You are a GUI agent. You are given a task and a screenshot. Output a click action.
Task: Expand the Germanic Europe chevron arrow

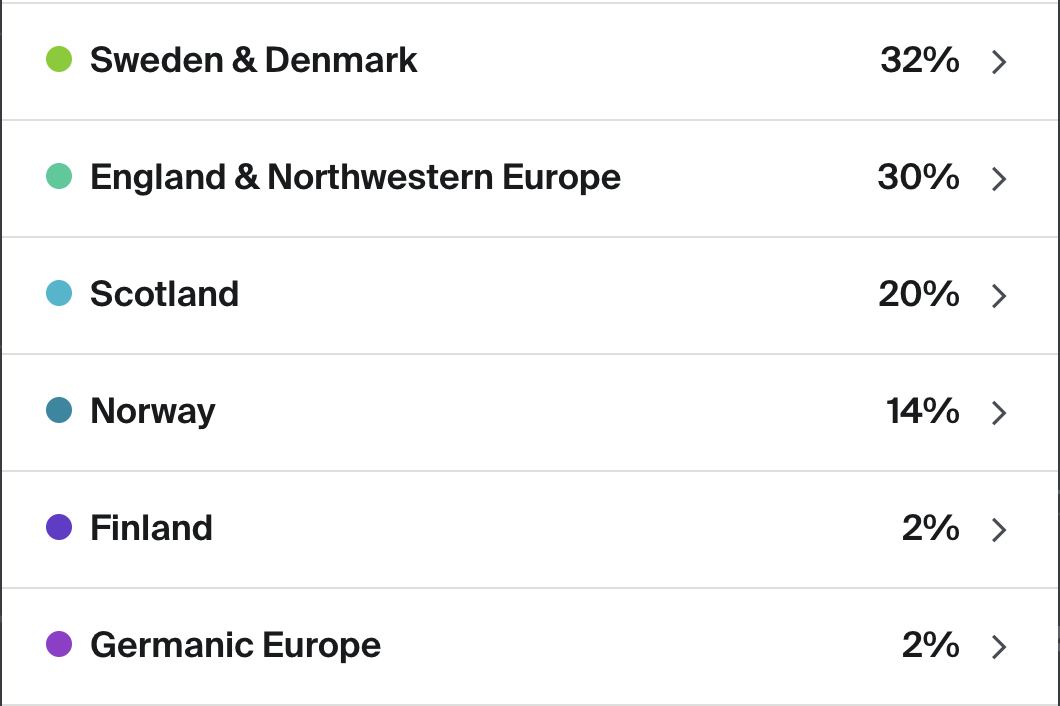(998, 647)
